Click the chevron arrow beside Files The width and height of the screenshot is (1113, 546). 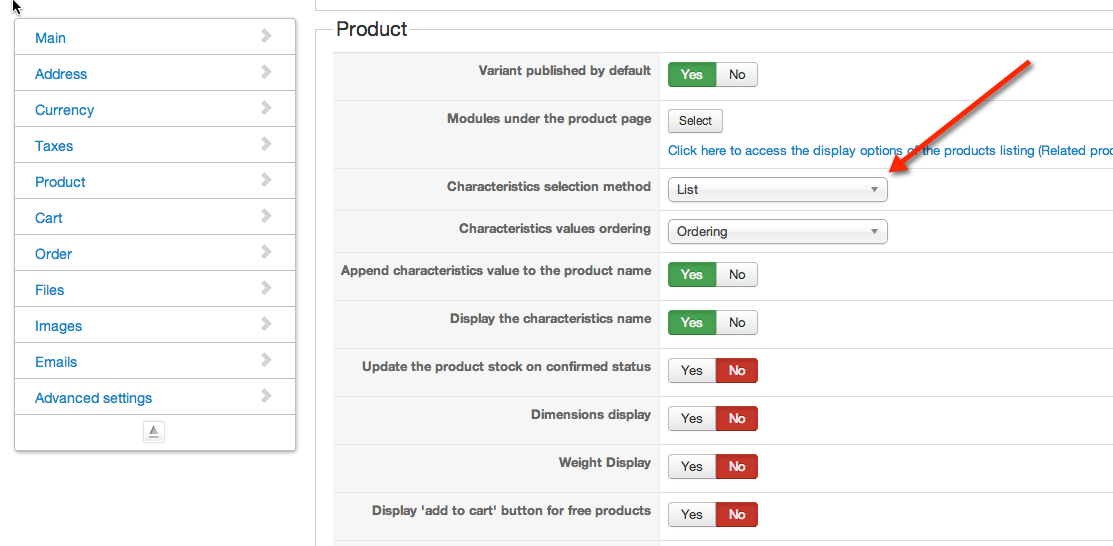[266, 288]
